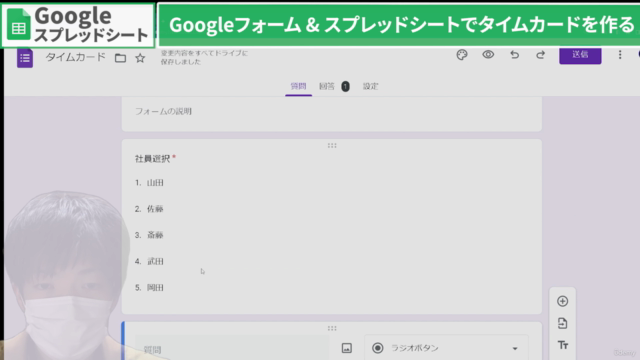
Task: Click drag handle of the new question card
Action: [332, 328]
